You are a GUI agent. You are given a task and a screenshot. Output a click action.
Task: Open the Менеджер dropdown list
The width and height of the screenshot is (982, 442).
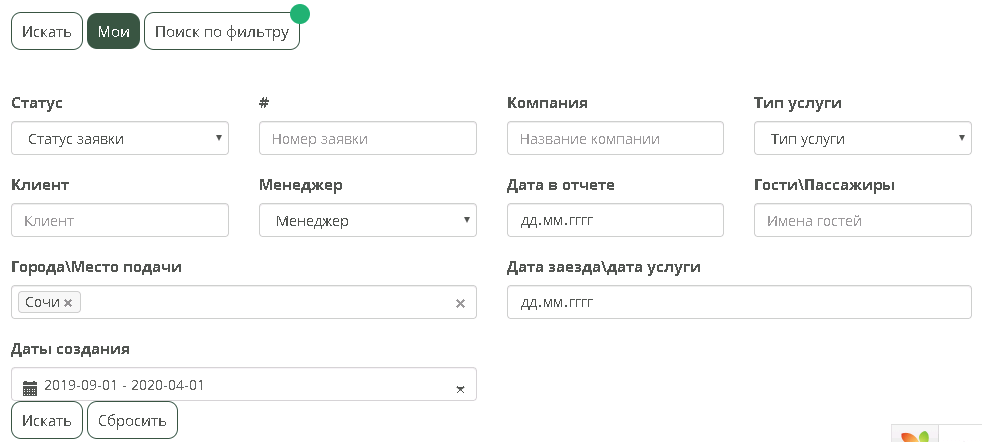(x=367, y=221)
